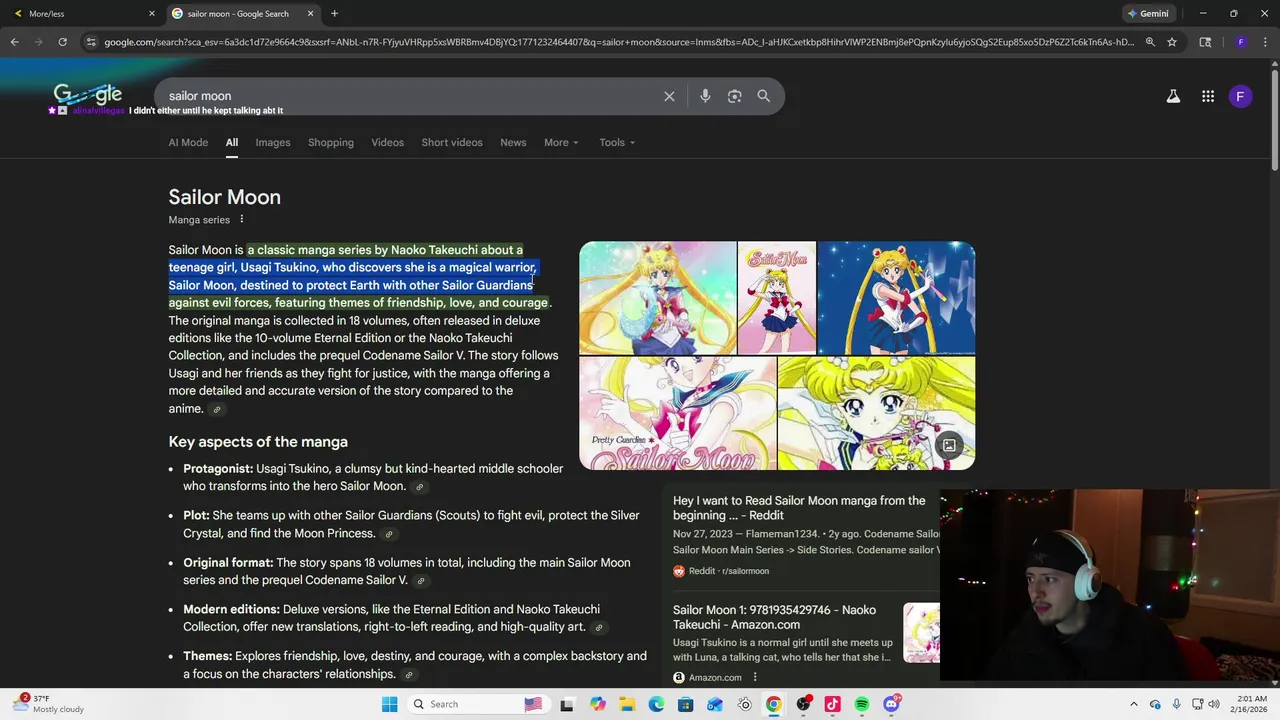Image resolution: width=1280 pixels, height=720 pixels.
Task: Click the link icon after the Modern editions bullet
Action: pos(598,628)
